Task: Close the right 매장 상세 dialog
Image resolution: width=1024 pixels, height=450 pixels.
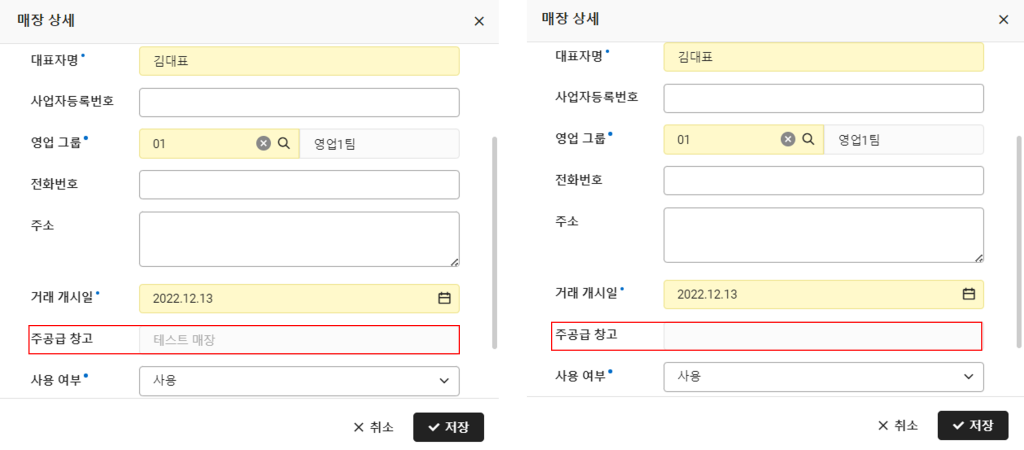Action: tap(1003, 19)
